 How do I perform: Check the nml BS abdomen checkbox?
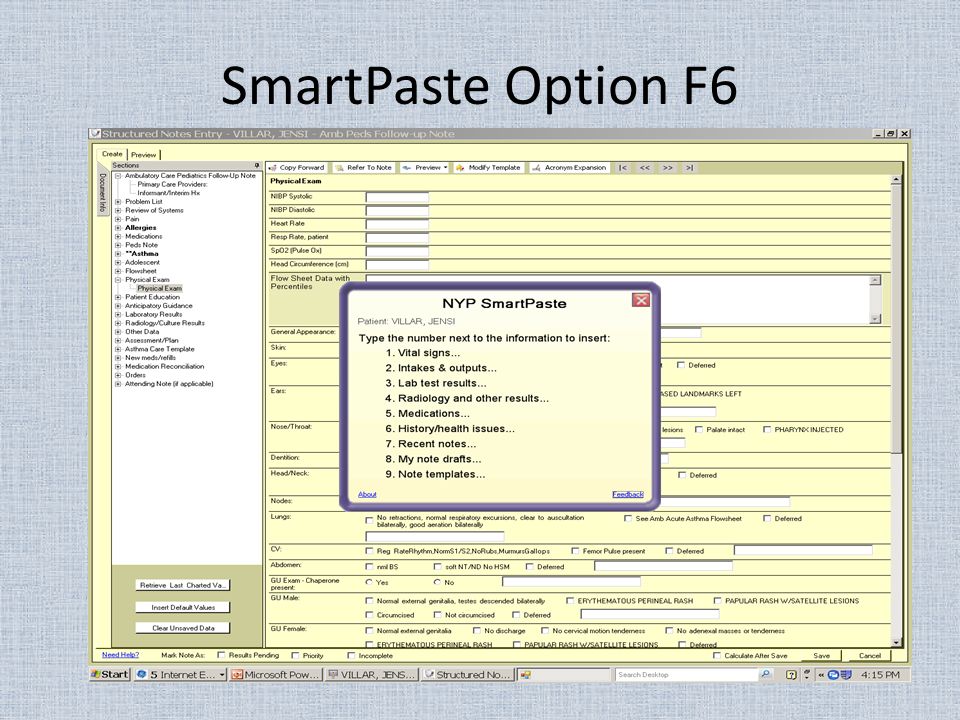(369, 567)
